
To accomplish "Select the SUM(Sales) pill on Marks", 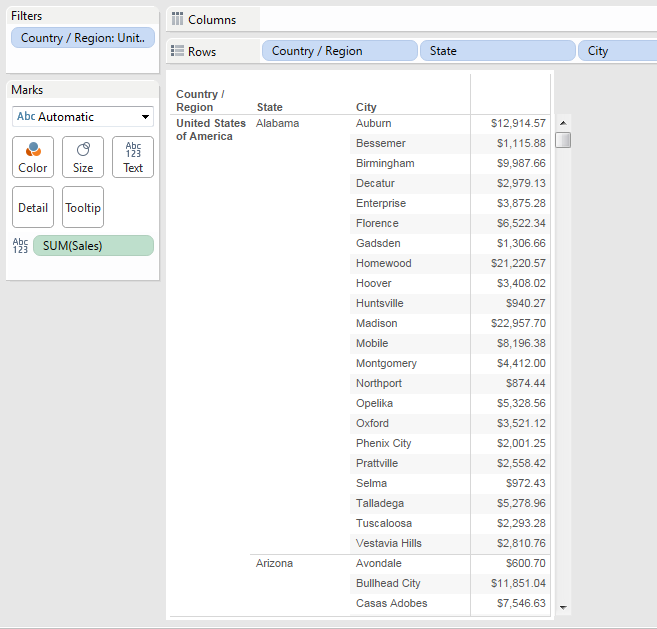I will click(93, 246).
